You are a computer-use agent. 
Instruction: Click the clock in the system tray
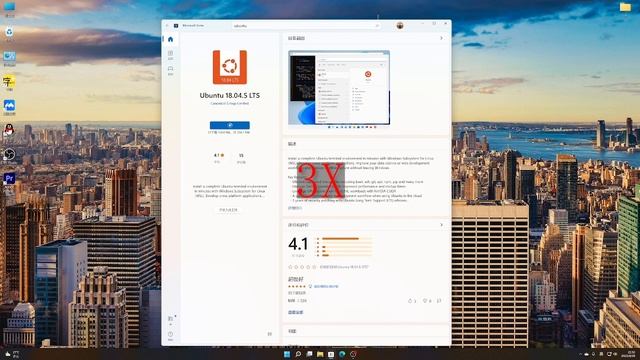pos(629,354)
